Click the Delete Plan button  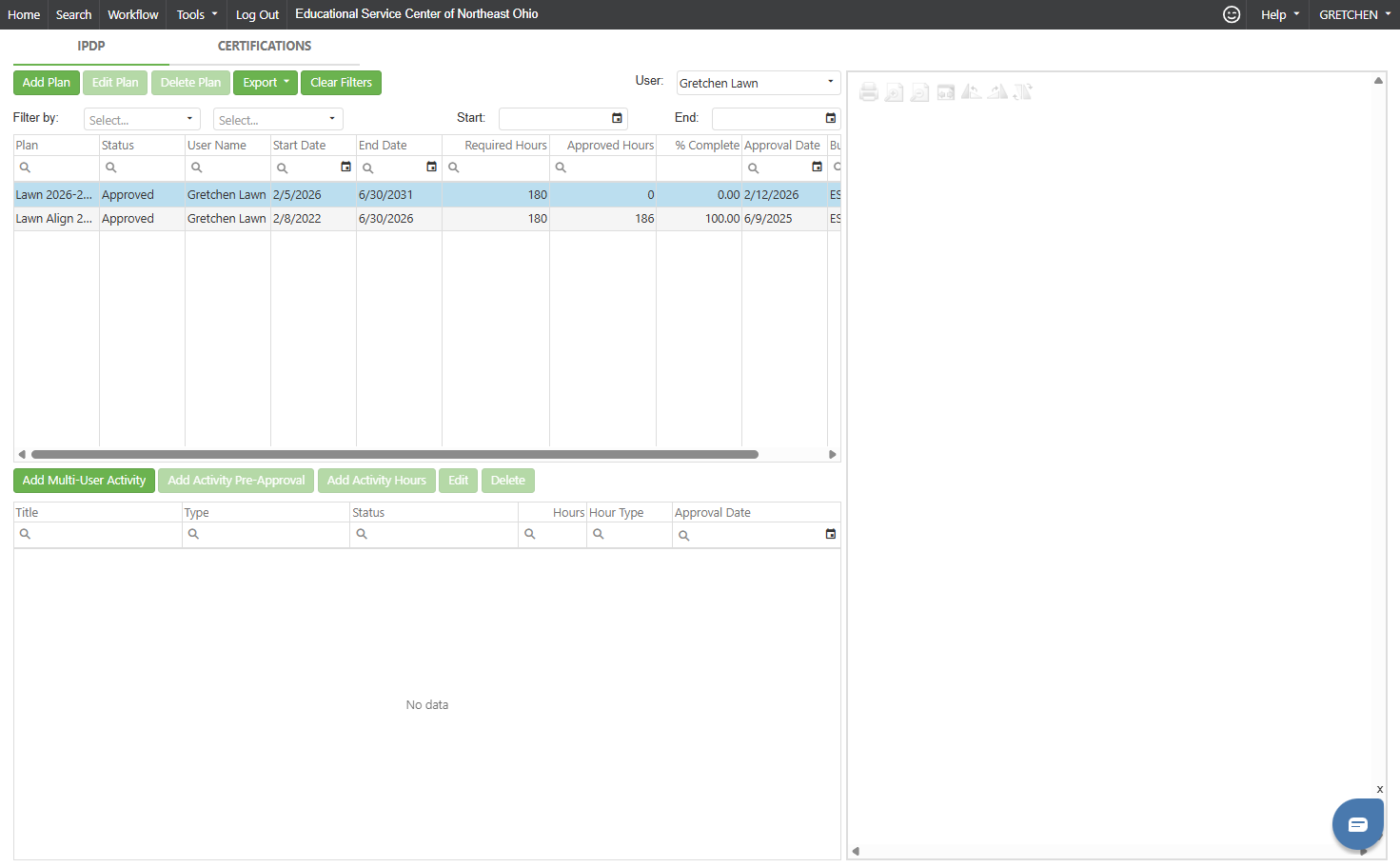click(x=190, y=83)
